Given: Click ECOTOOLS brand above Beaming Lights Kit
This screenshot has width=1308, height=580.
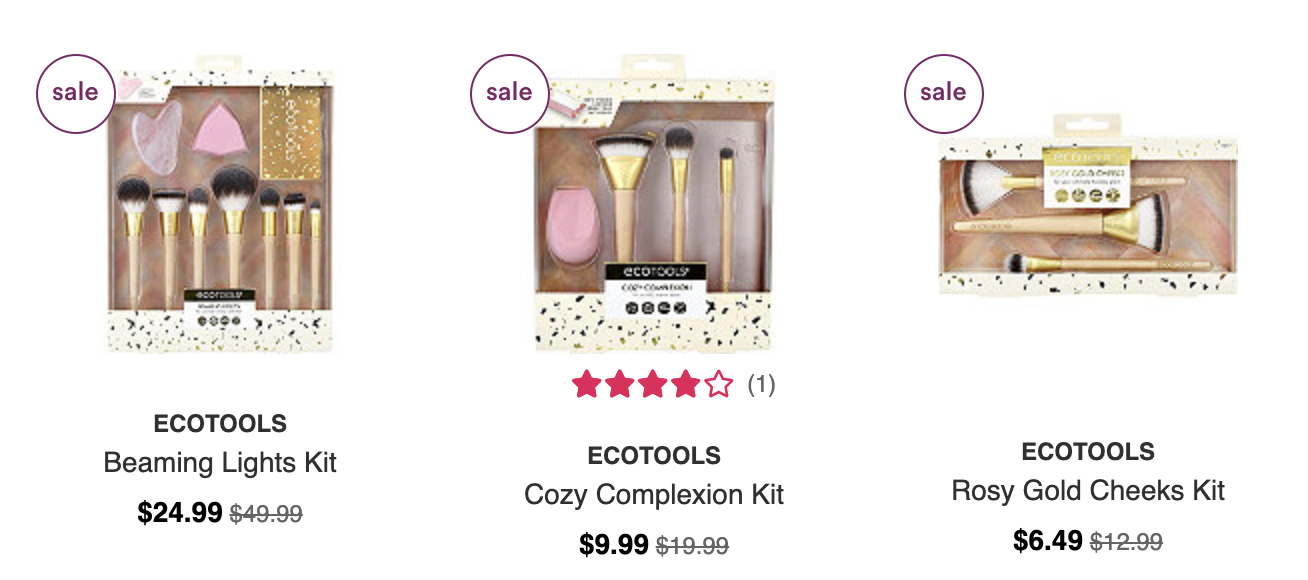Looking at the screenshot, I should (220, 424).
